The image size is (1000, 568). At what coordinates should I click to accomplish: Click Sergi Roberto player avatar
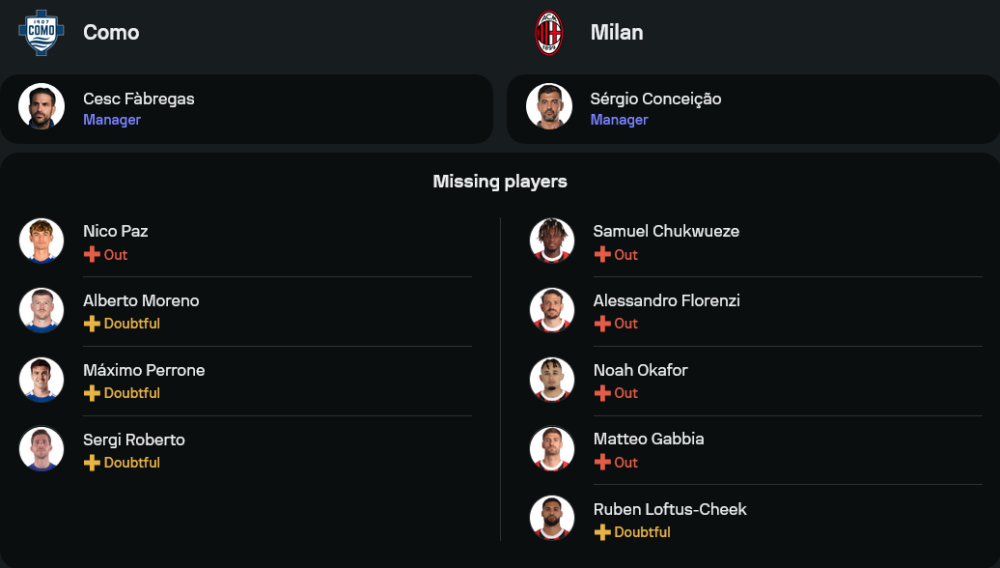[41, 449]
